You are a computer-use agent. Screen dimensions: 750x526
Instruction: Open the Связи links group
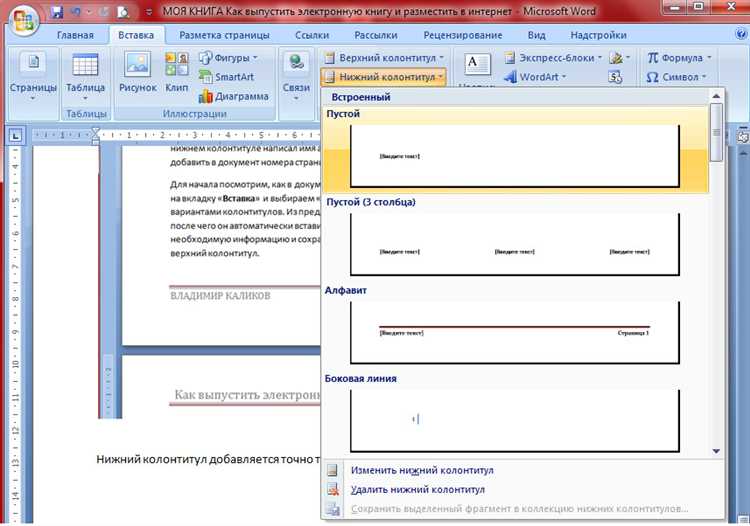pyautogui.click(x=296, y=77)
